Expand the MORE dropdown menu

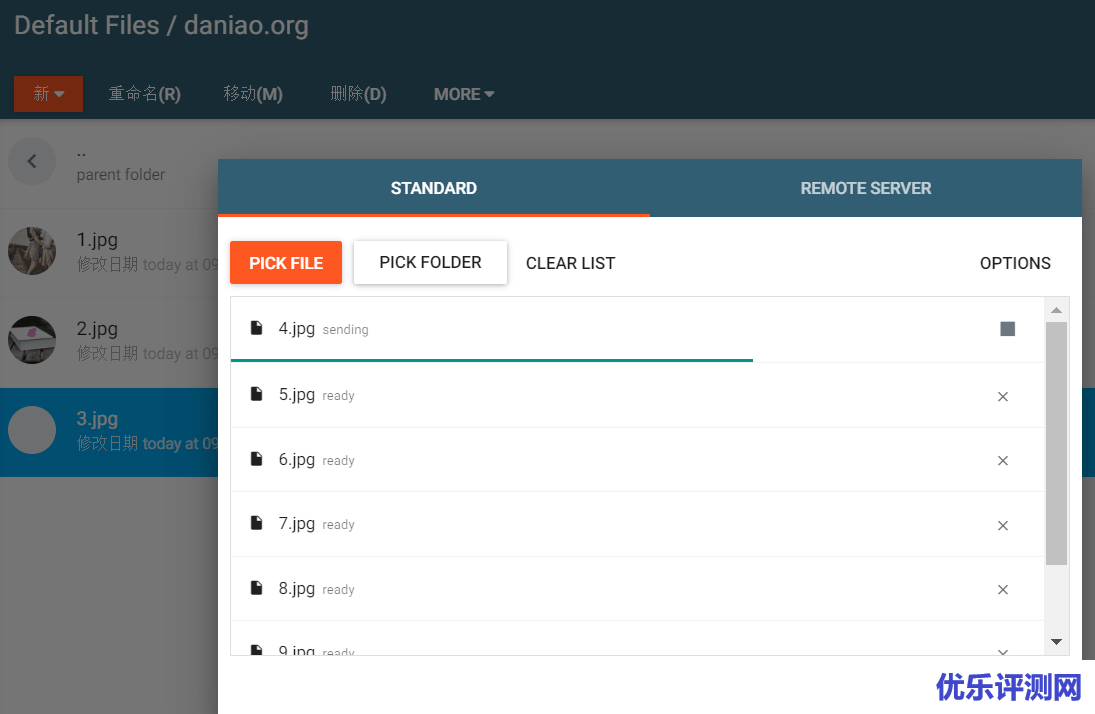[x=464, y=94]
